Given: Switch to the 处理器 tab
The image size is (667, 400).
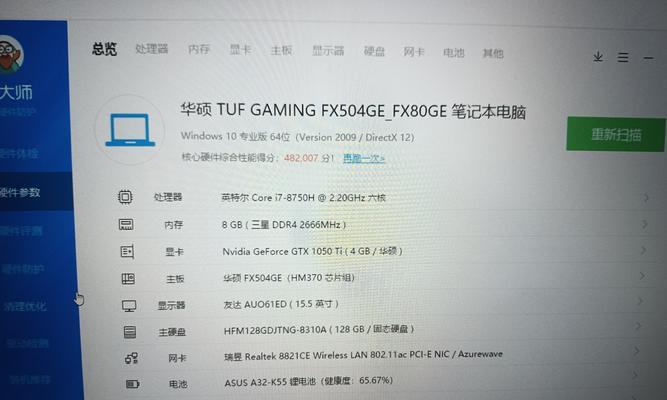Looking at the screenshot, I should (152, 49).
